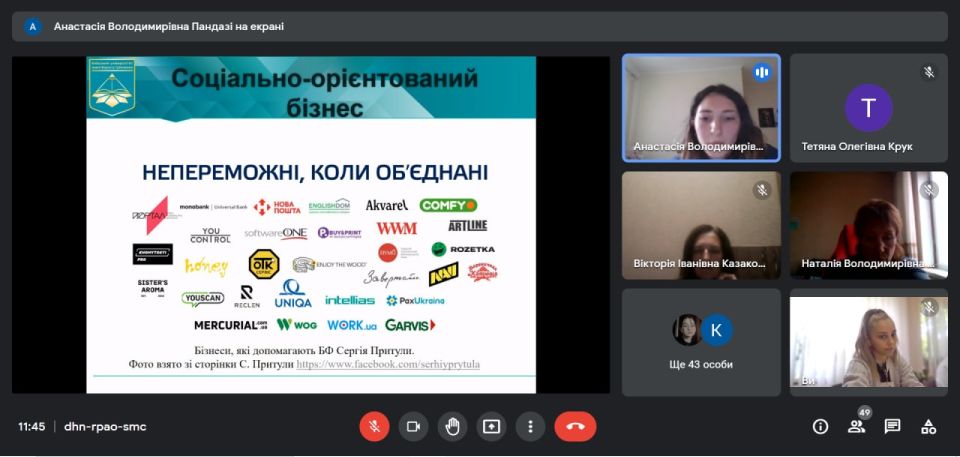Click the presenter name banner text
Screen dimensions: 960x457
(x=169, y=26)
